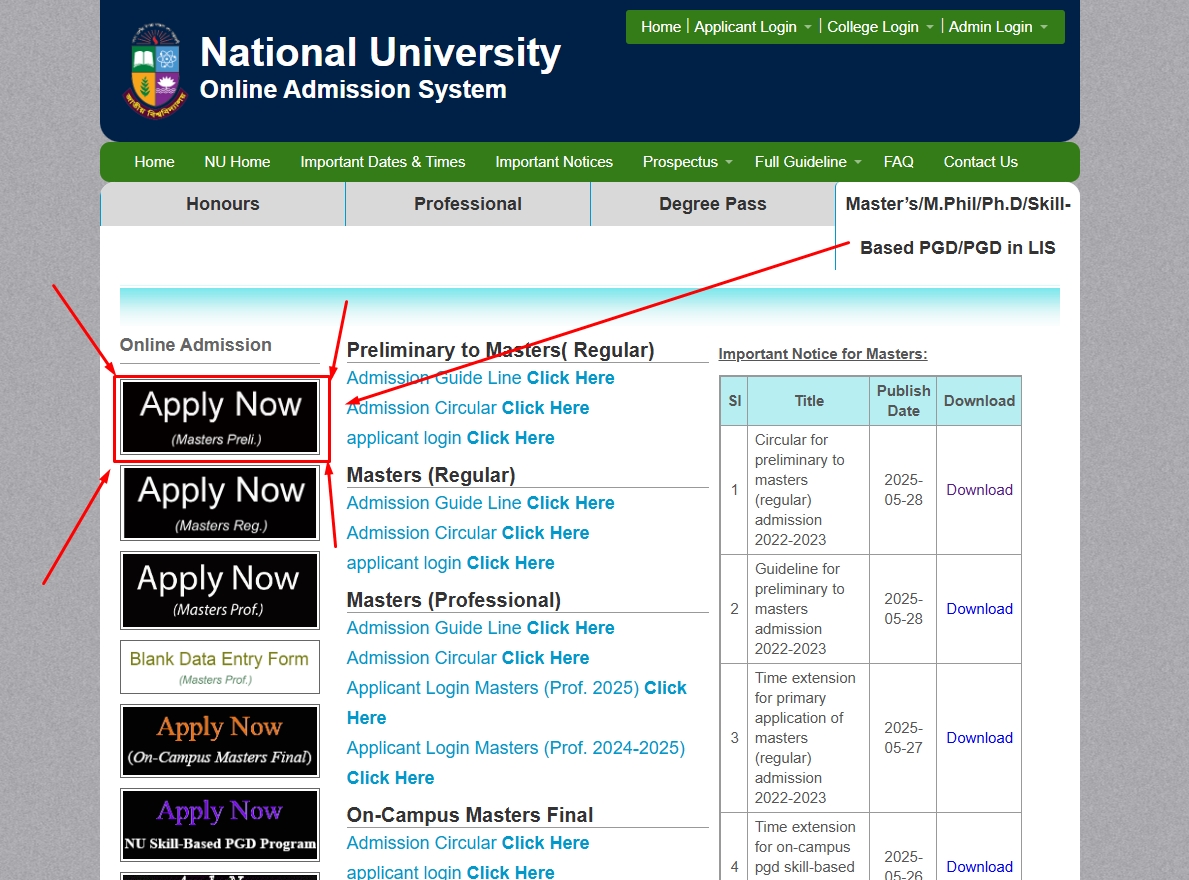Image resolution: width=1189 pixels, height=880 pixels.
Task: Click the Masters (Professional) section heading
Action: point(453,600)
